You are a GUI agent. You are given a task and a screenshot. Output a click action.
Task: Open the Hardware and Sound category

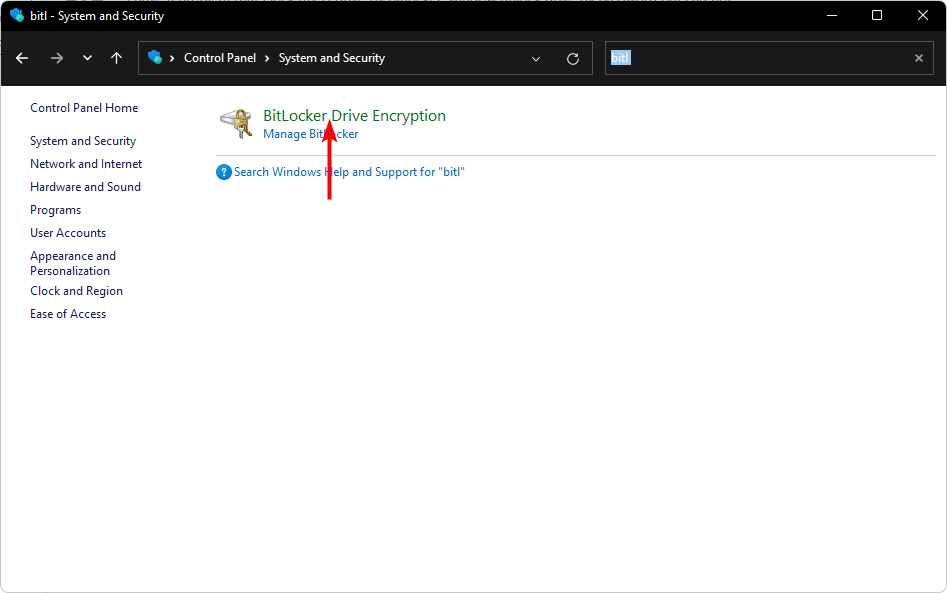point(85,187)
